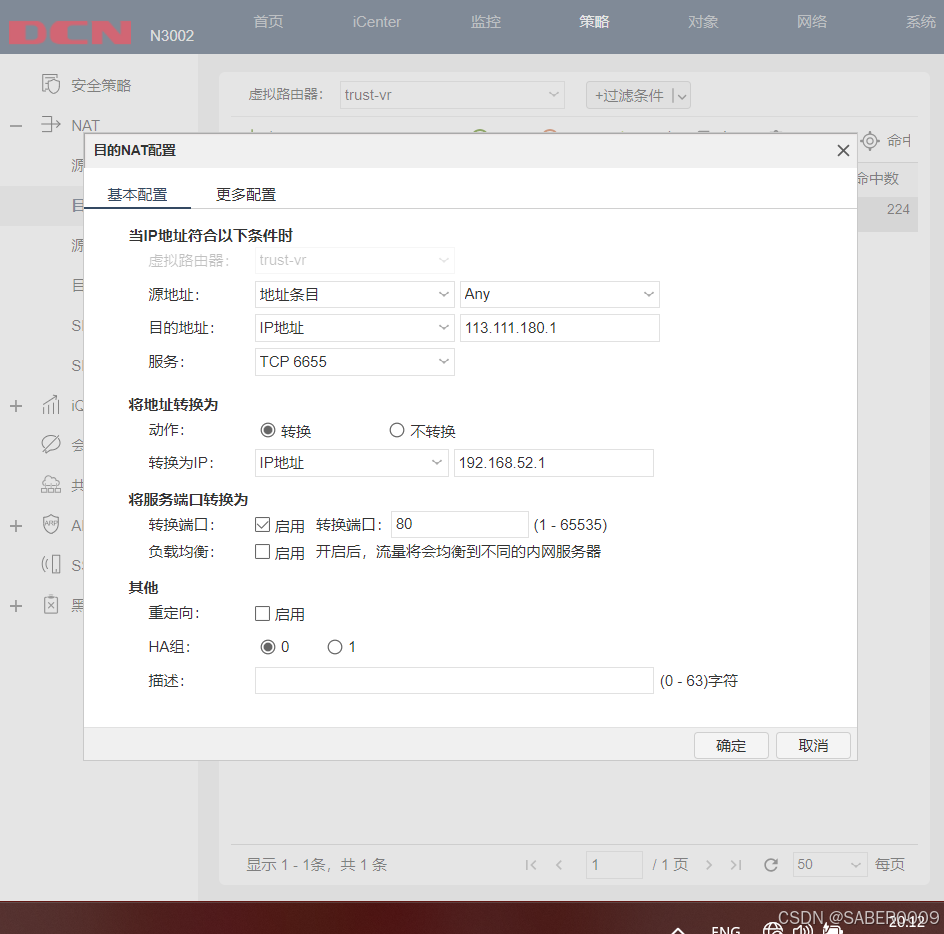The height and width of the screenshot is (934, 944).
Task: Select the ARP shield icon in sidebar
Action: [51, 524]
